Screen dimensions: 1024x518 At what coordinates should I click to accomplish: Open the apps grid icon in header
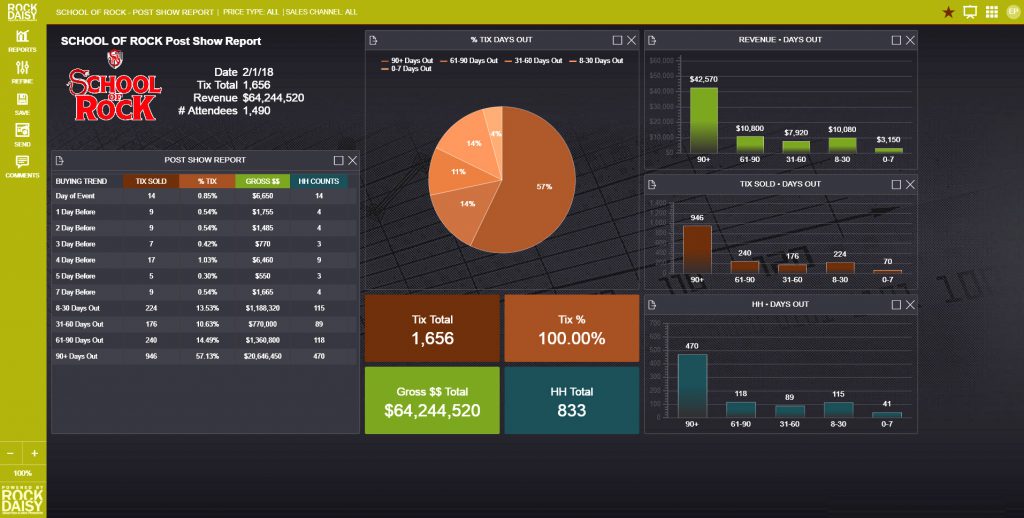pos(991,12)
